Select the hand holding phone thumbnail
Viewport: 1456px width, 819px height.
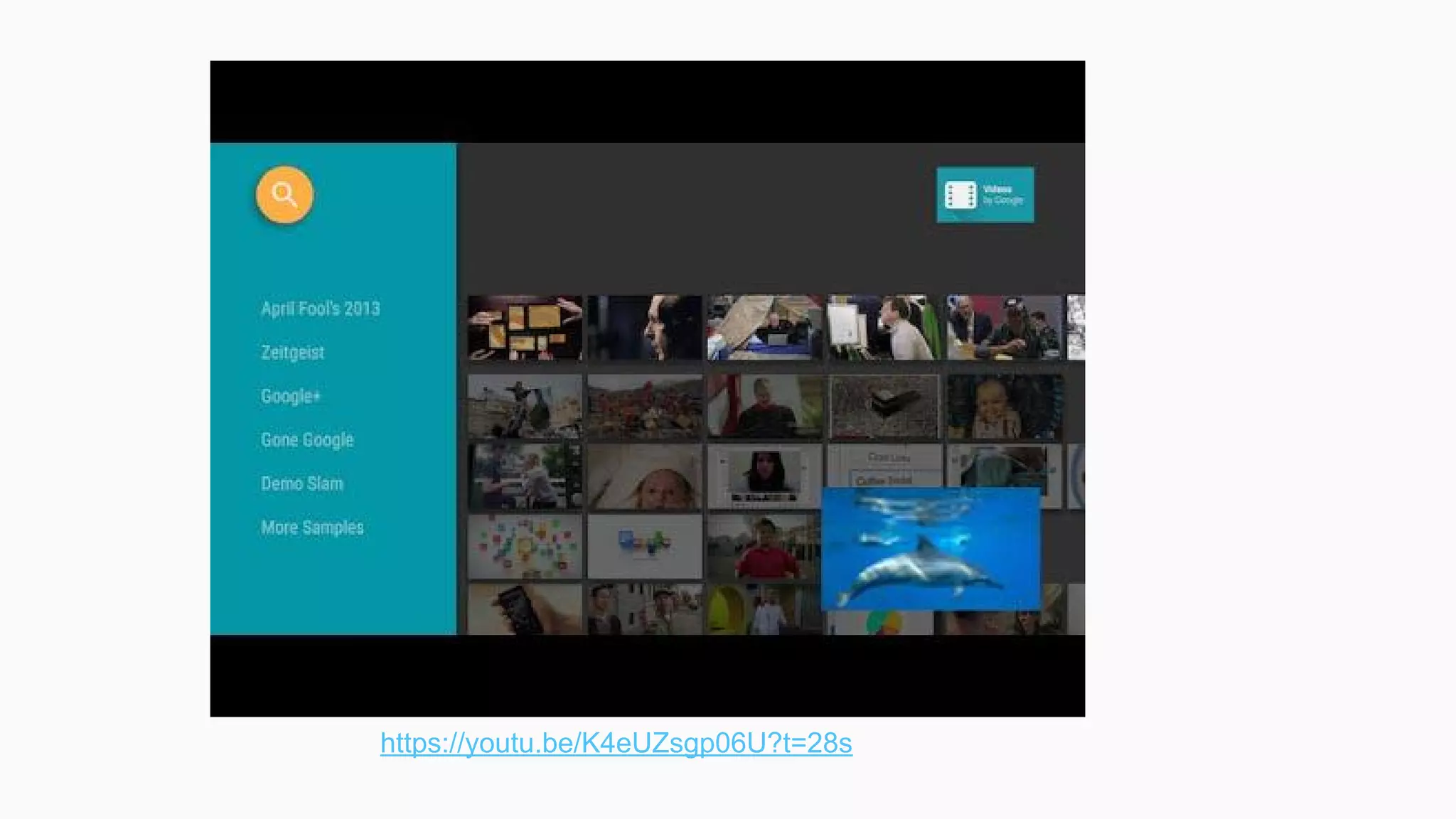pos(525,609)
